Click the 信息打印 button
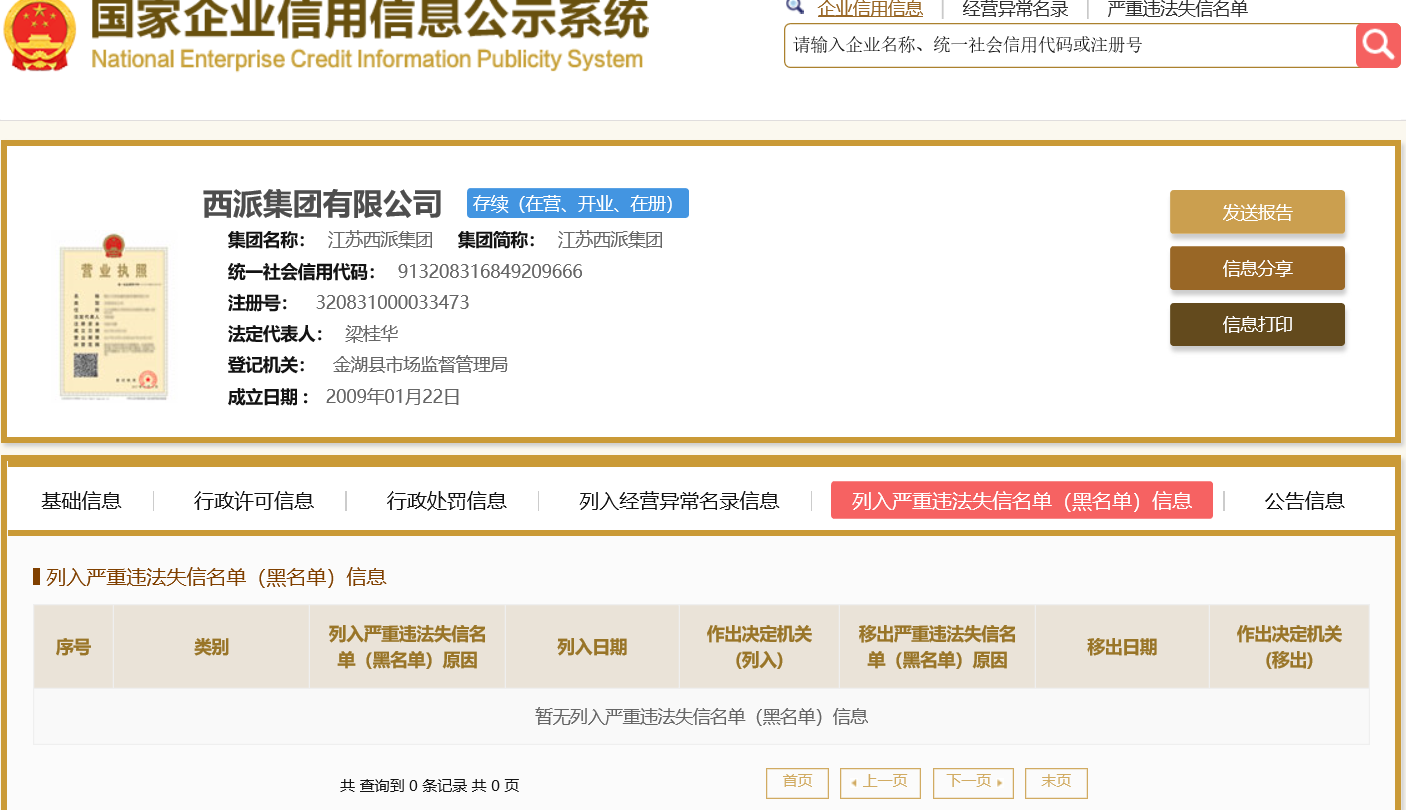 click(x=1257, y=324)
